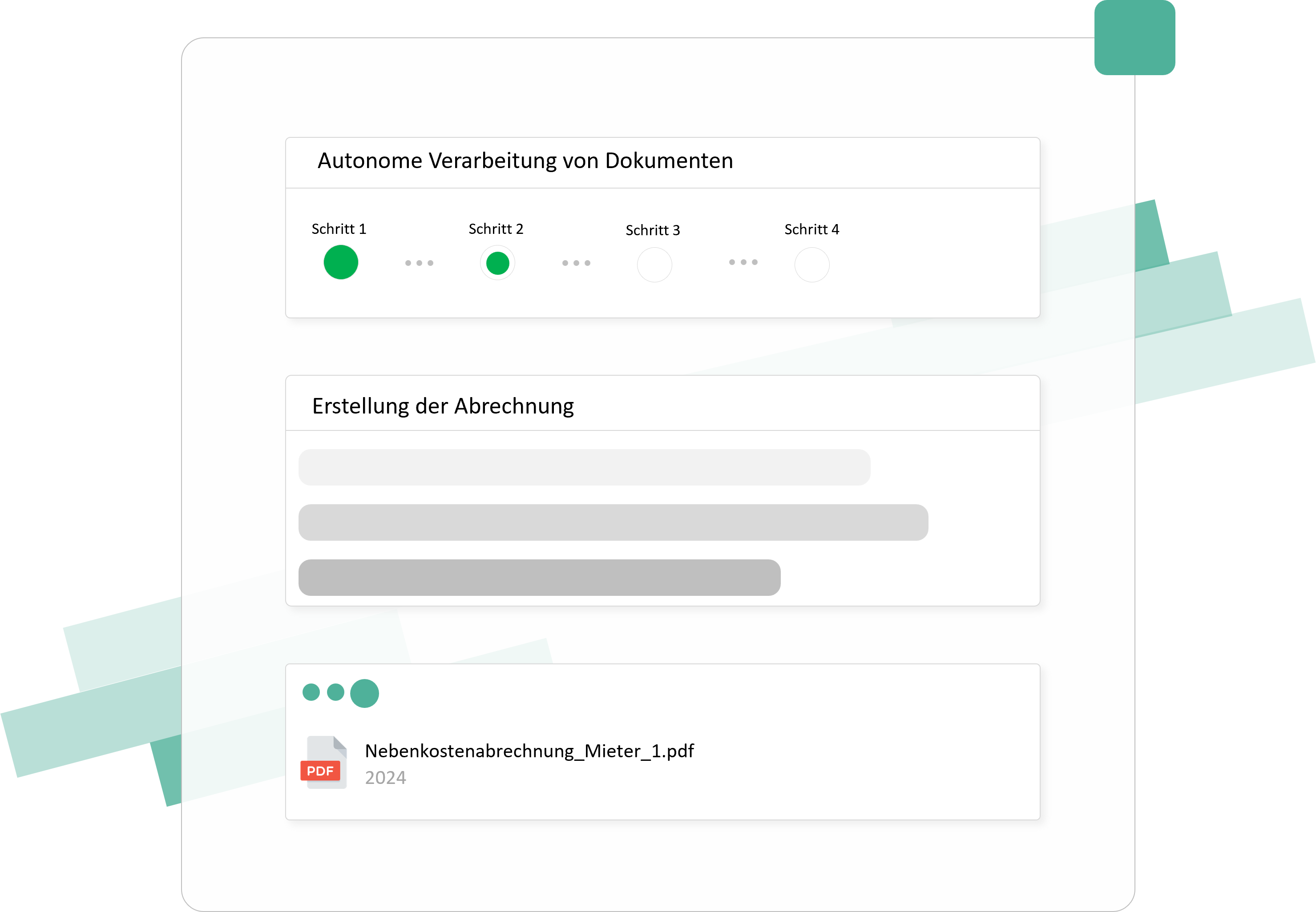Click the ellipsis between Schritt 1 and 2
The height and width of the screenshot is (912, 1316).
tap(419, 262)
